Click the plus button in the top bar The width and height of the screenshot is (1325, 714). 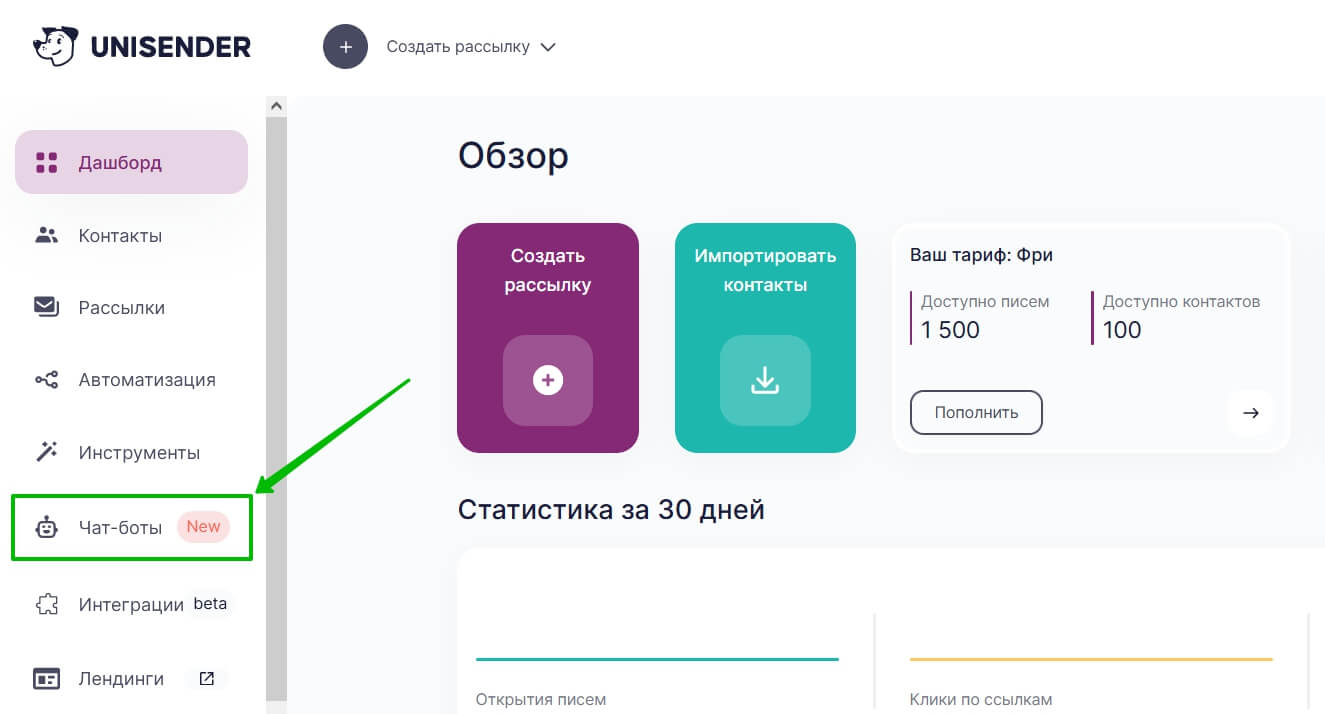coord(345,46)
